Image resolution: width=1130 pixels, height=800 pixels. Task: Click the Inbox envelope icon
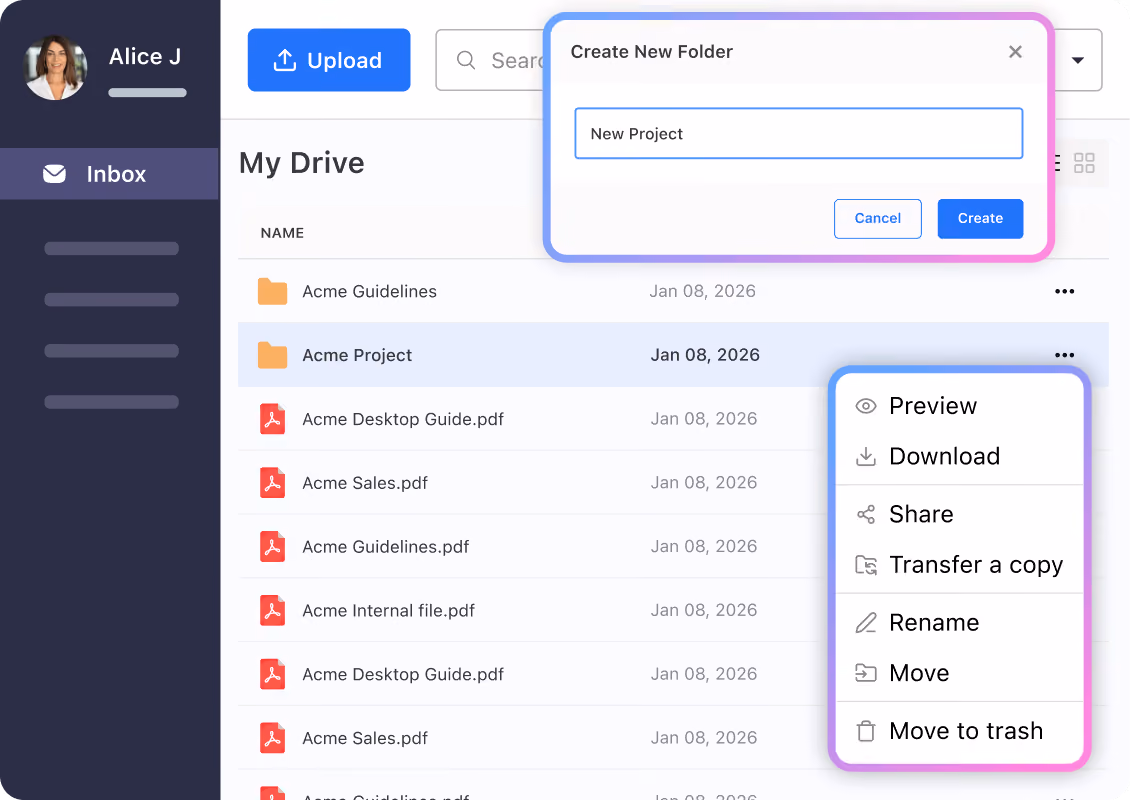click(54, 174)
